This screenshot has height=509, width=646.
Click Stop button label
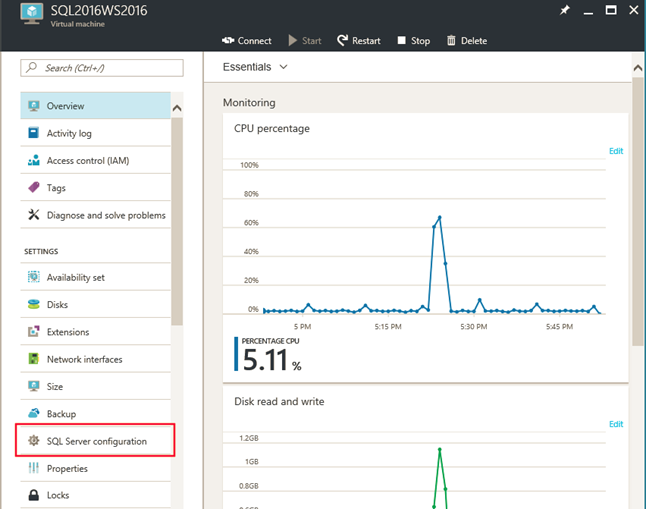pos(420,41)
